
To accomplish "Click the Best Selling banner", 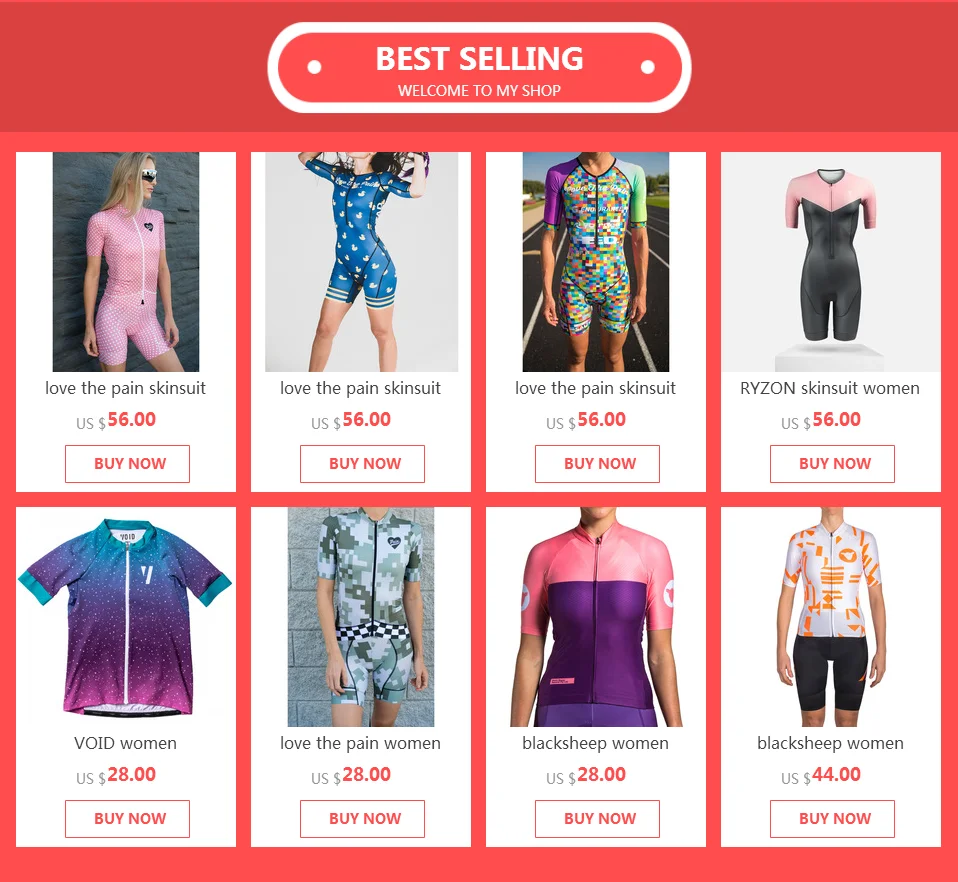I will [480, 68].
